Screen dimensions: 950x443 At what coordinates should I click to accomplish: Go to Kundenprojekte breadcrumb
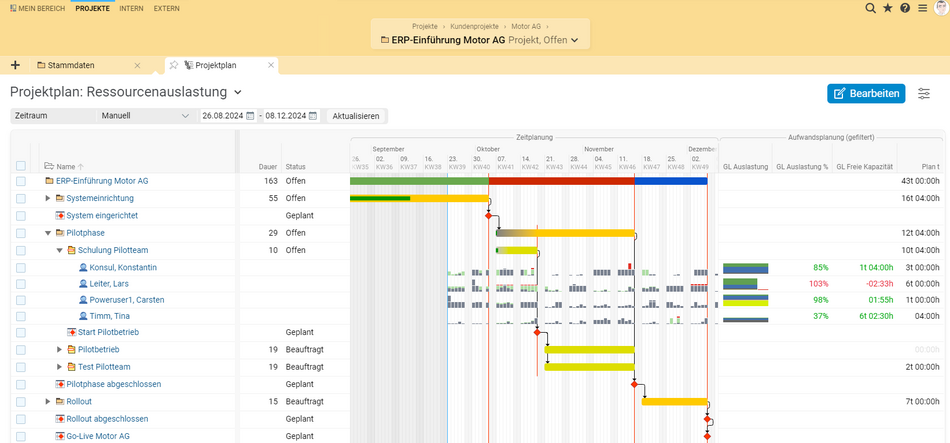coord(476,27)
